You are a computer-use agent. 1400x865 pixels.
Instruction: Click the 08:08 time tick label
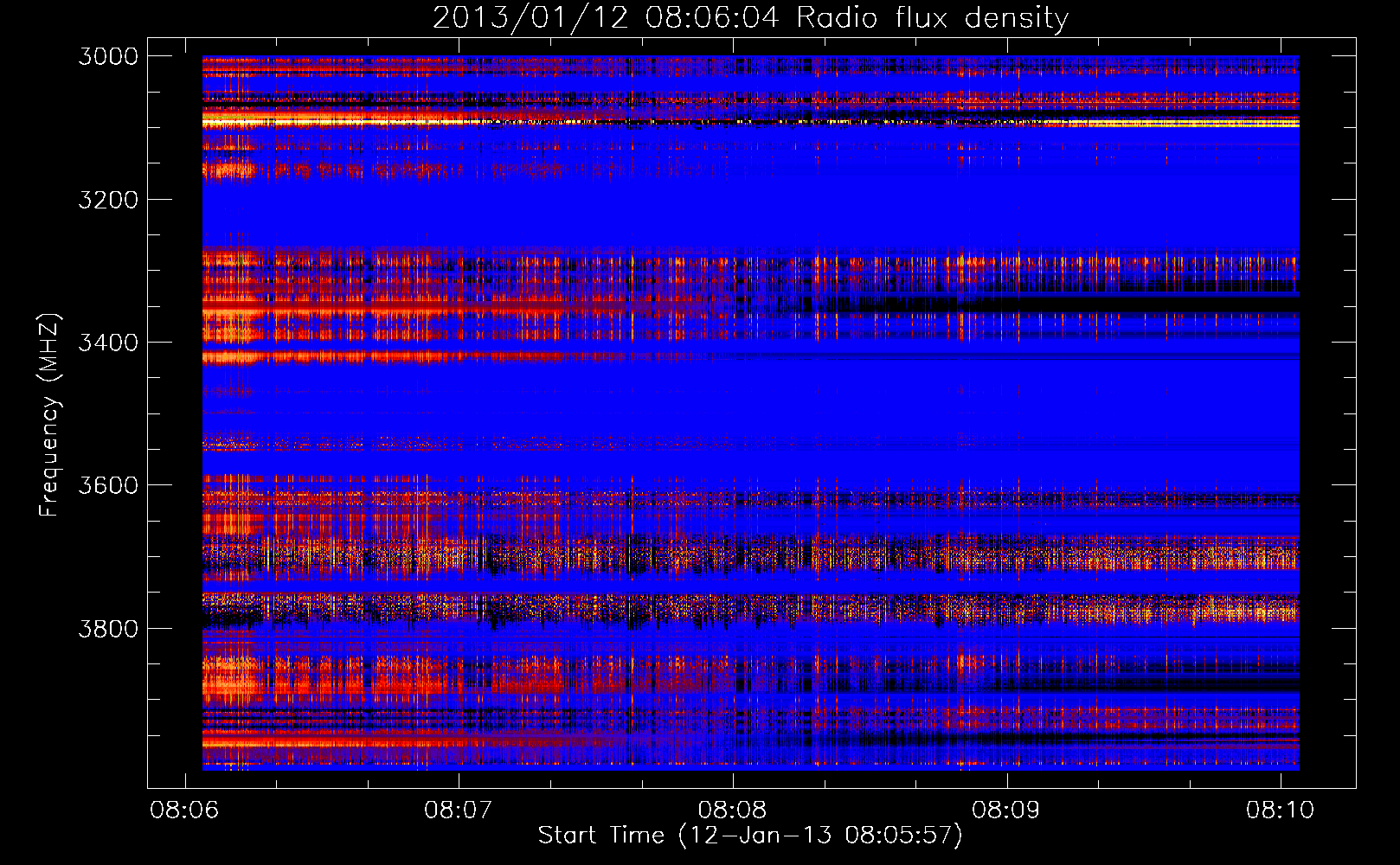[732, 810]
